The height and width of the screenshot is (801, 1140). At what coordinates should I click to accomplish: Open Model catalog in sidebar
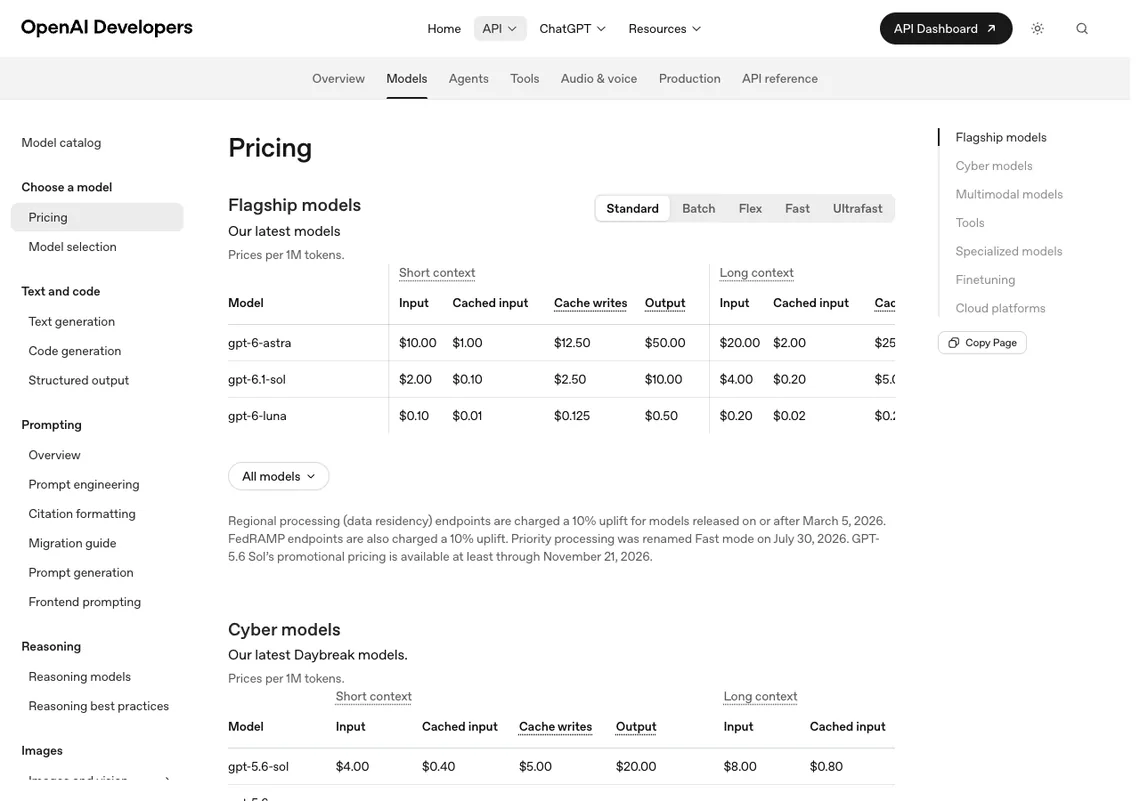click(61, 142)
